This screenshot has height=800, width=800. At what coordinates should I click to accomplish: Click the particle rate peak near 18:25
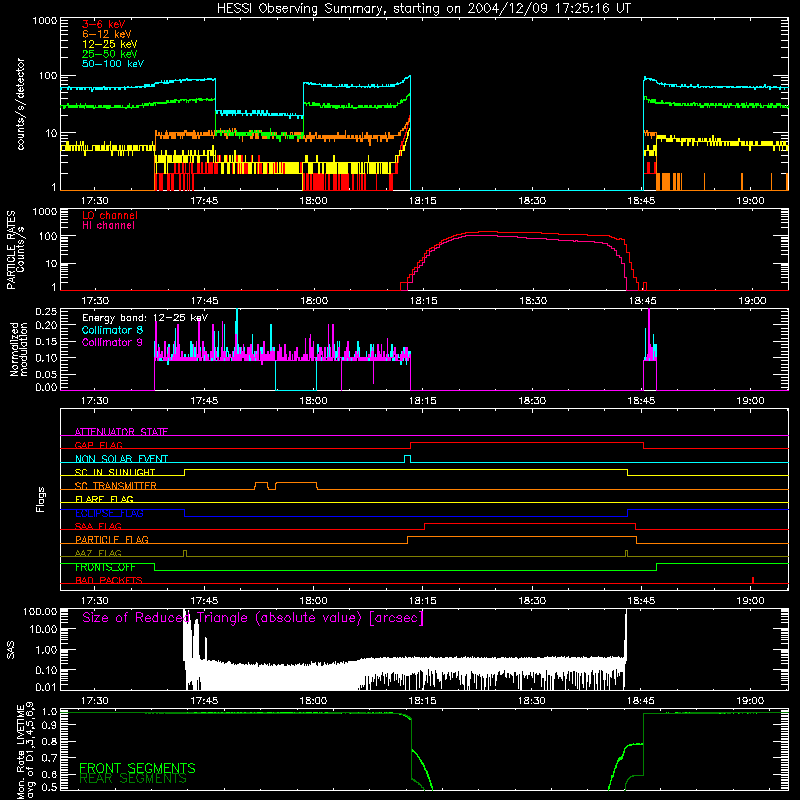(x=487, y=233)
